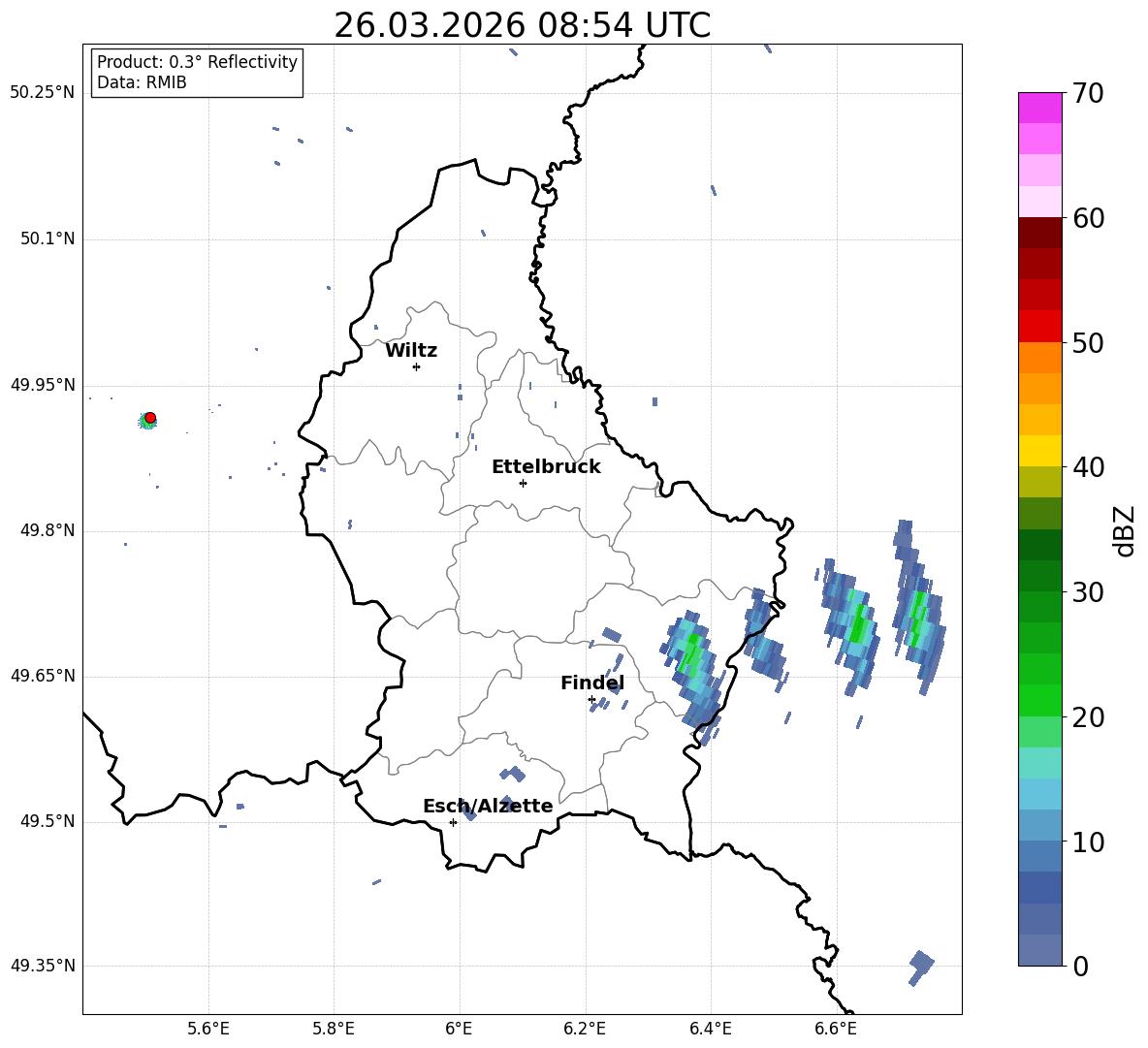Click the 49.35°N latitude label

pyautogui.click(x=43, y=966)
